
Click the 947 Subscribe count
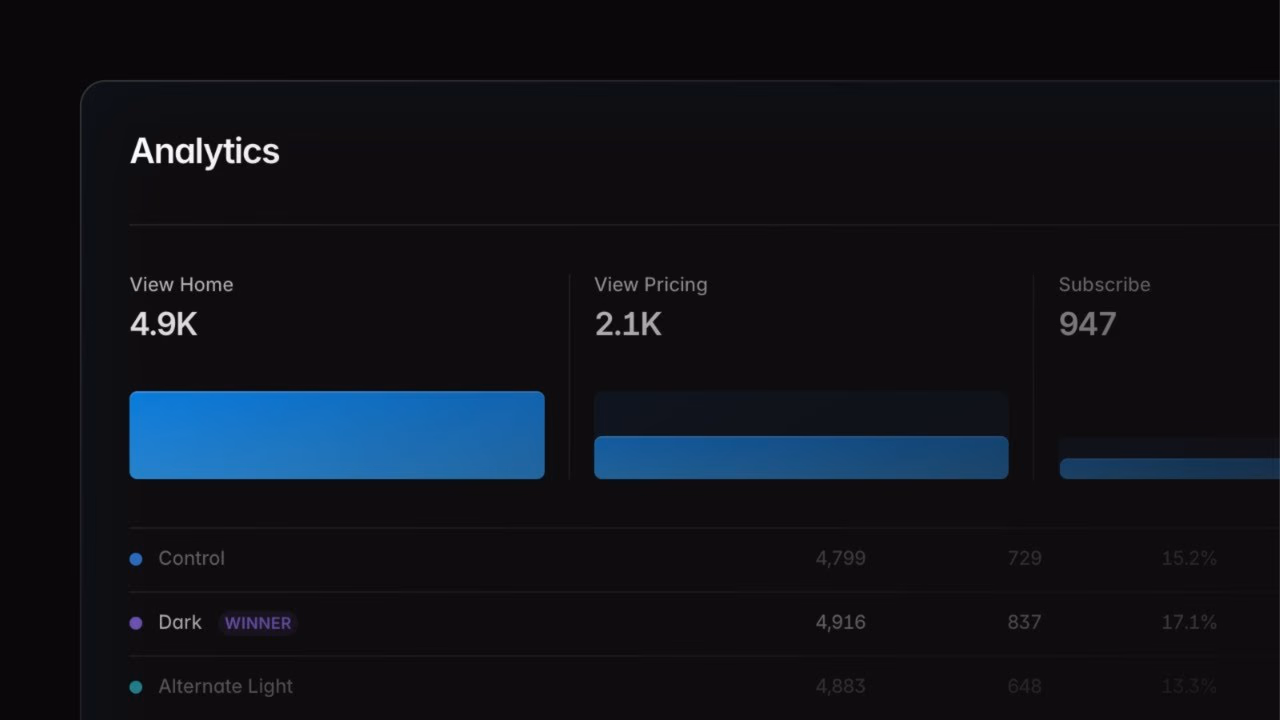point(1087,324)
